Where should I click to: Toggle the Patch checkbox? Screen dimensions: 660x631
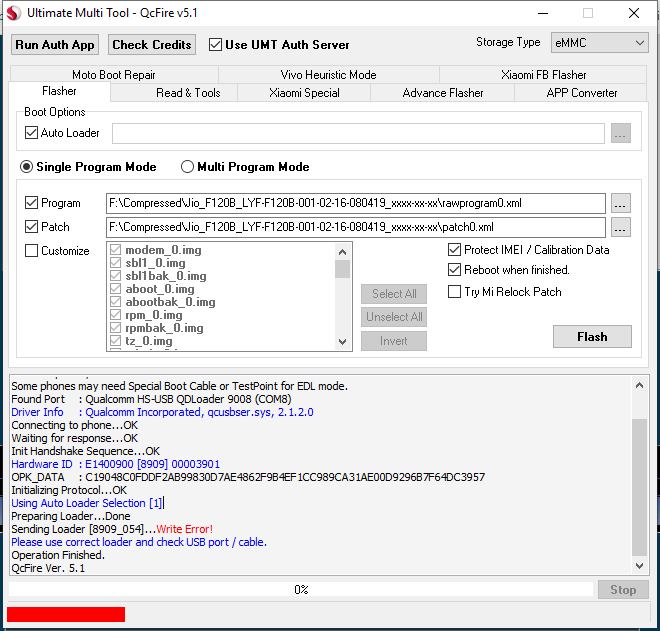[x=31, y=227]
